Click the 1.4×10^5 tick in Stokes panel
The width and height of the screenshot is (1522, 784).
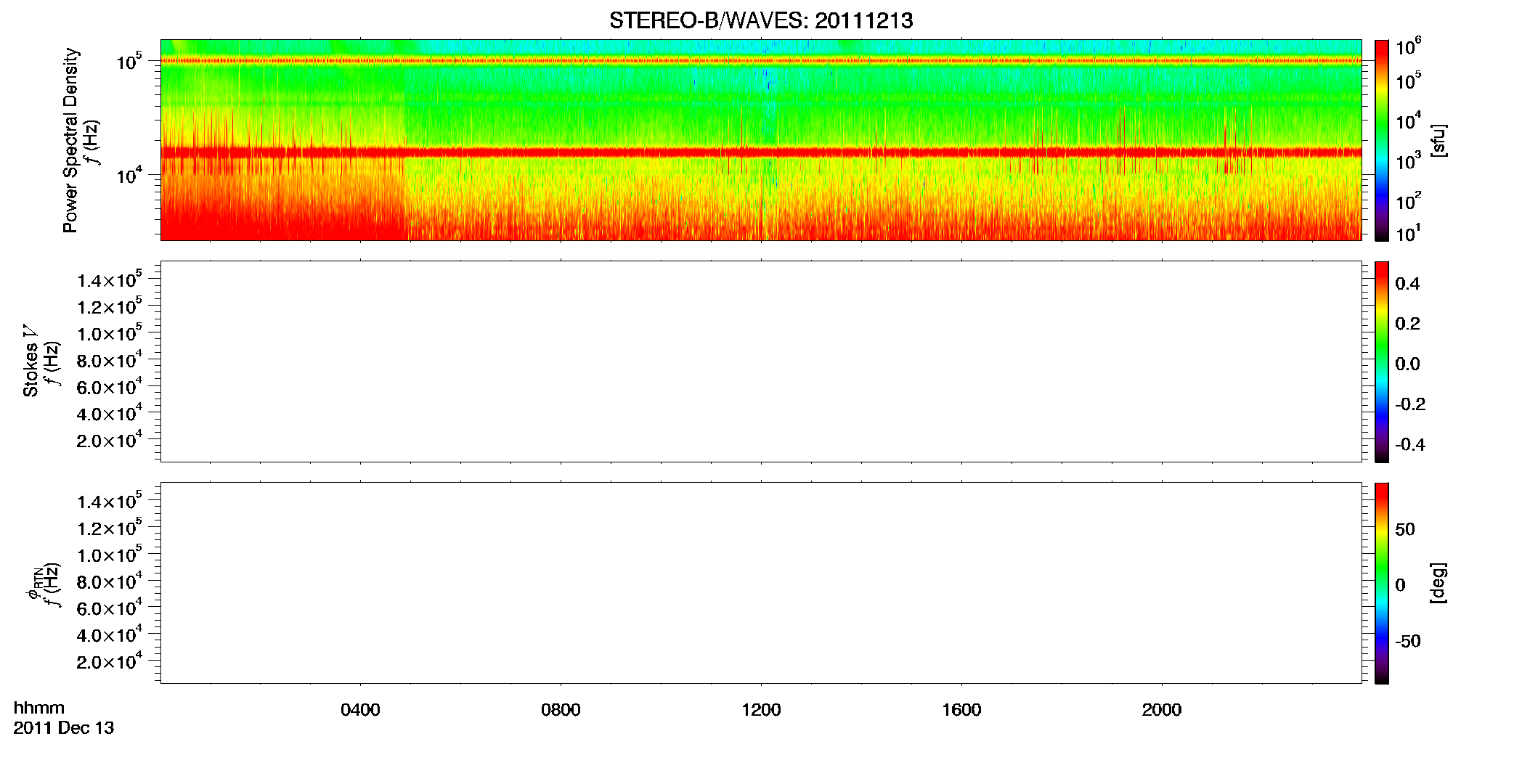[109, 279]
